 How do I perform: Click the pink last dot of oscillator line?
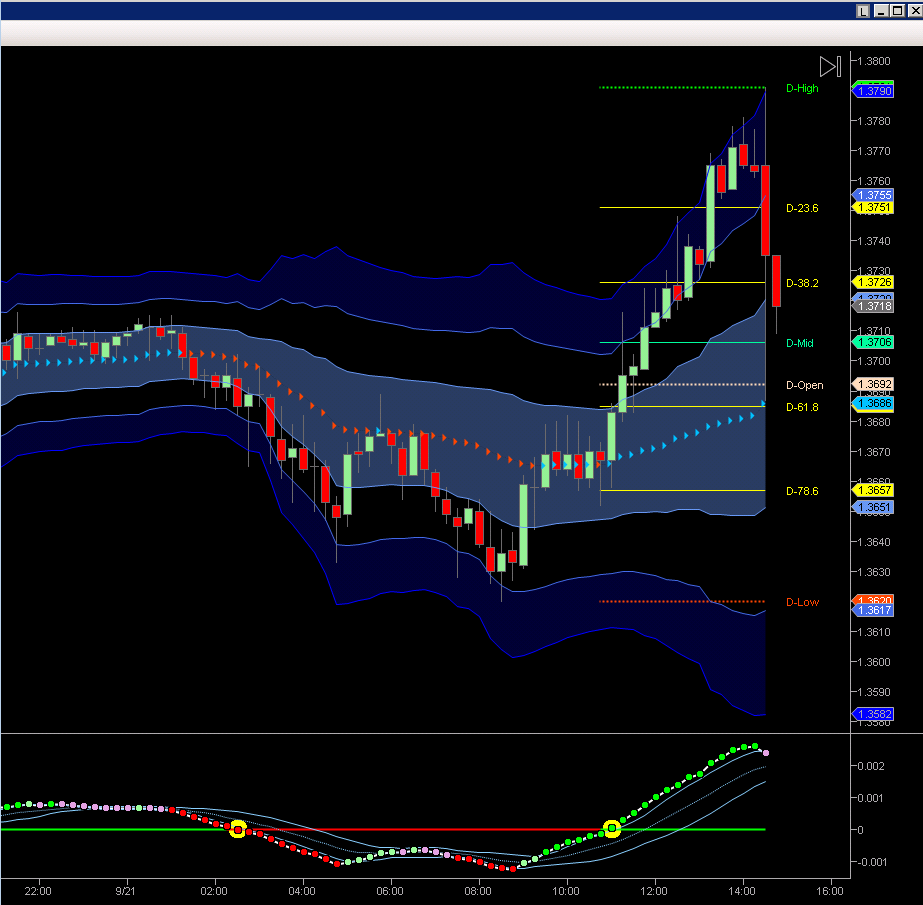(766, 753)
